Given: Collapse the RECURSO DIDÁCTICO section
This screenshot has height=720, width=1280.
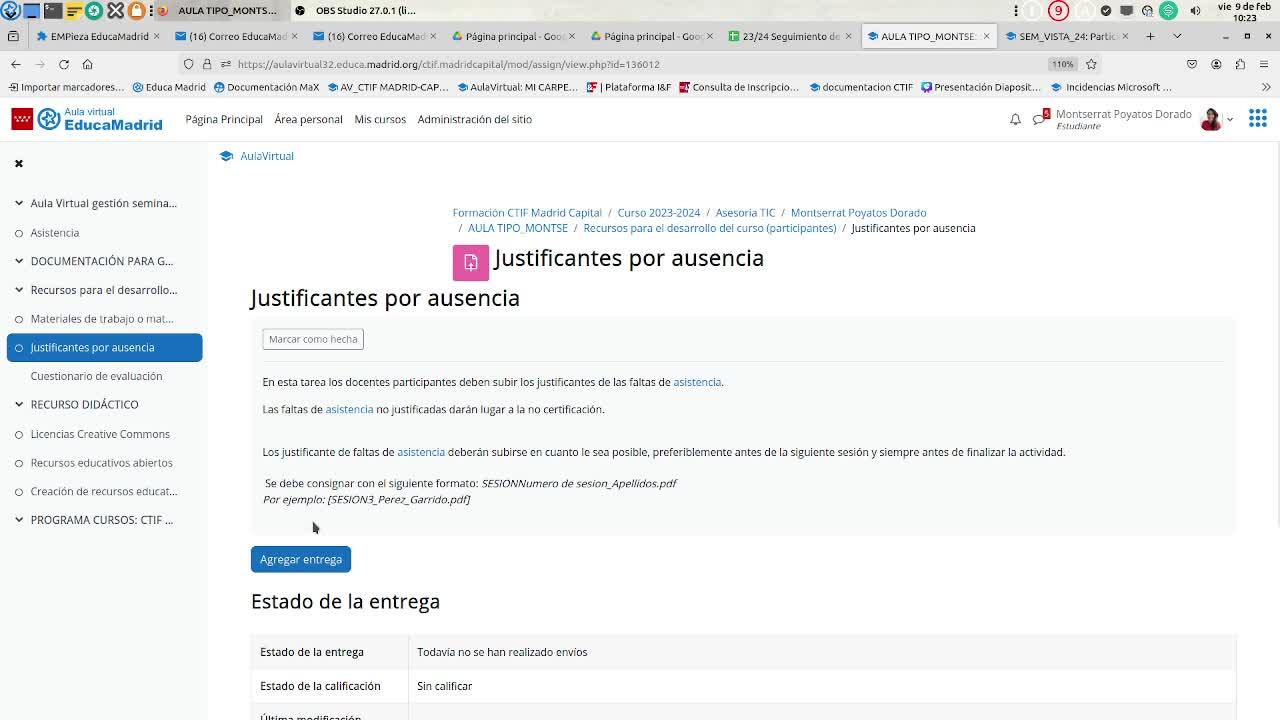Looking at the screenshot, I should (19, 405).
